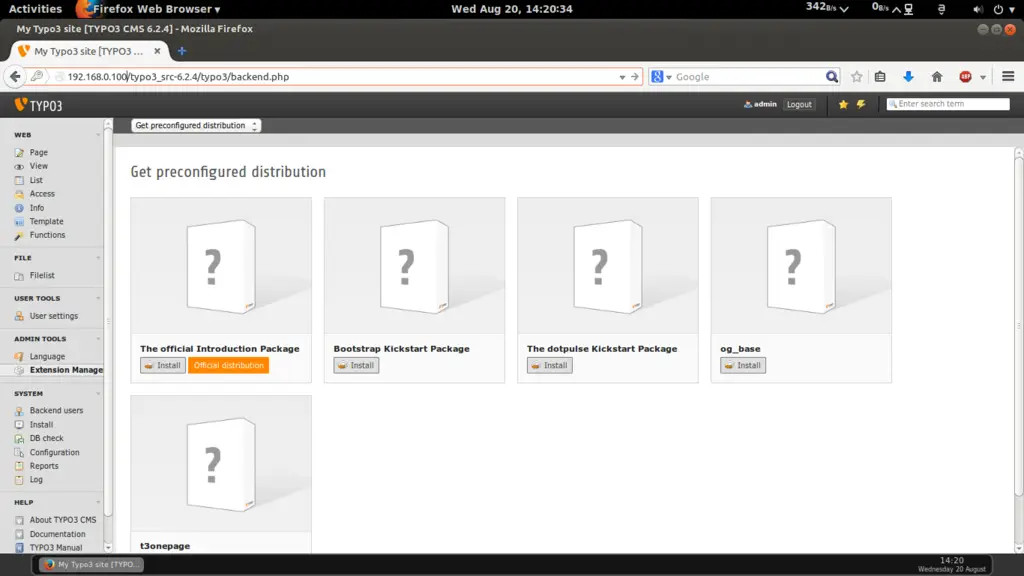The width and height of the screenshot is (1024, 576).
Task: Open the Functions module icon
Action: (x=20, y=236)
